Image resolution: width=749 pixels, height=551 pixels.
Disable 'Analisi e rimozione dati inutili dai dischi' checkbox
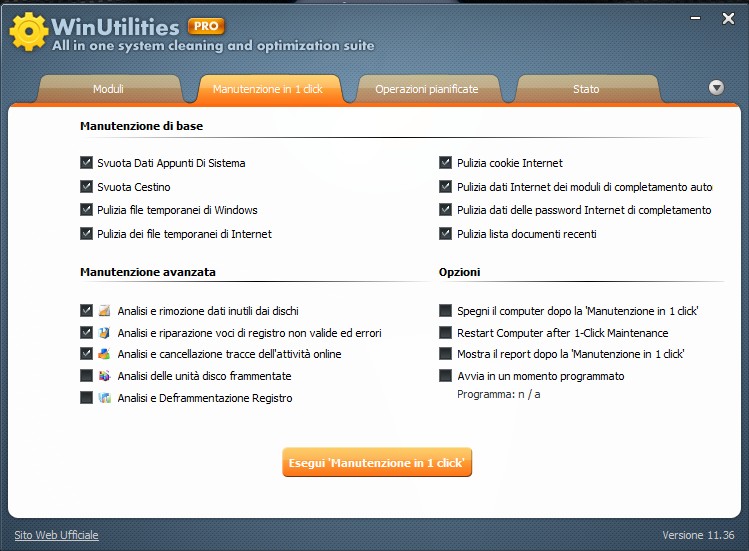pyautogui.click(x=86, y=311)
